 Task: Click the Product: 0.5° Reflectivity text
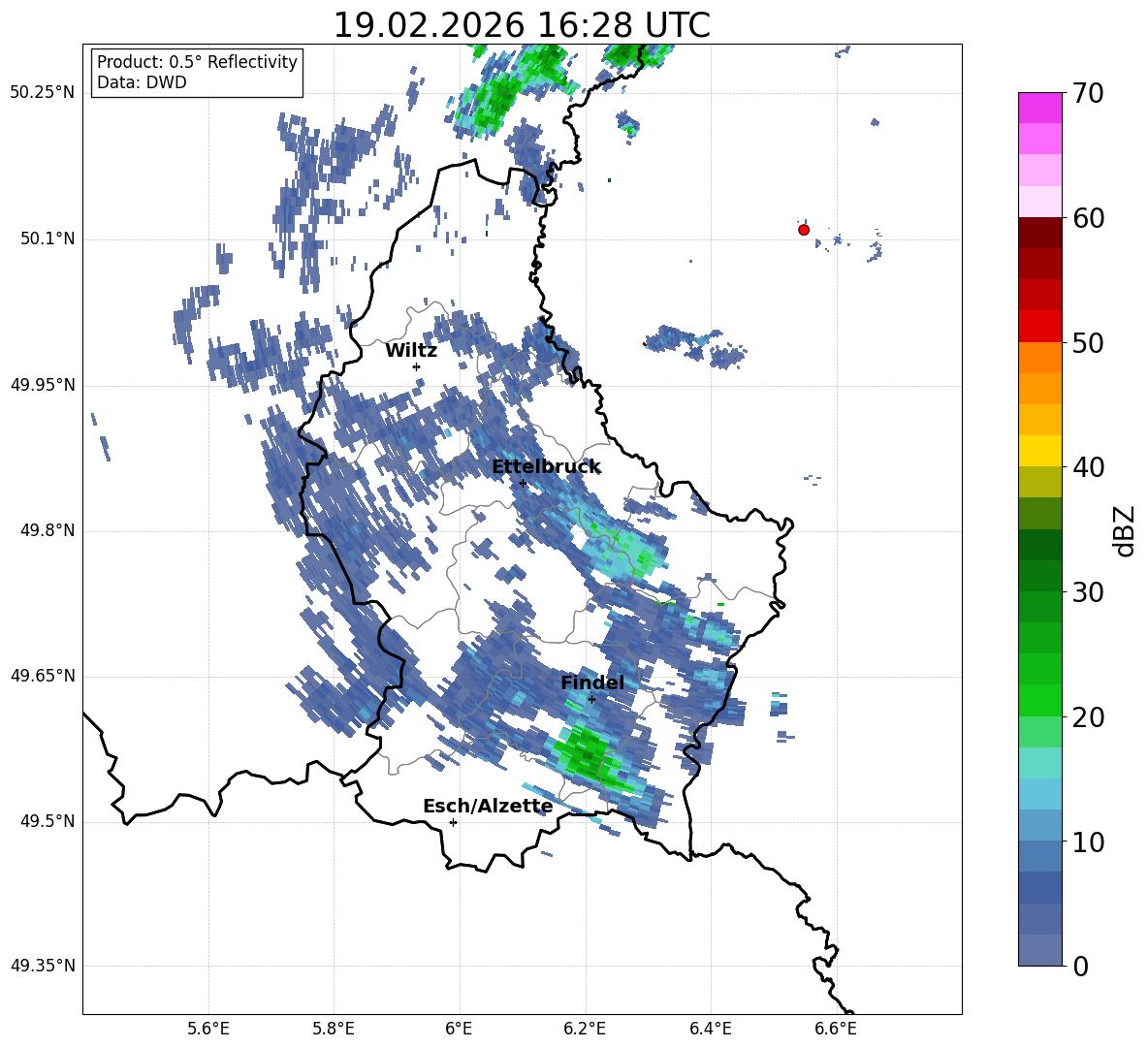pyautogui.click(x=197, y=62)
